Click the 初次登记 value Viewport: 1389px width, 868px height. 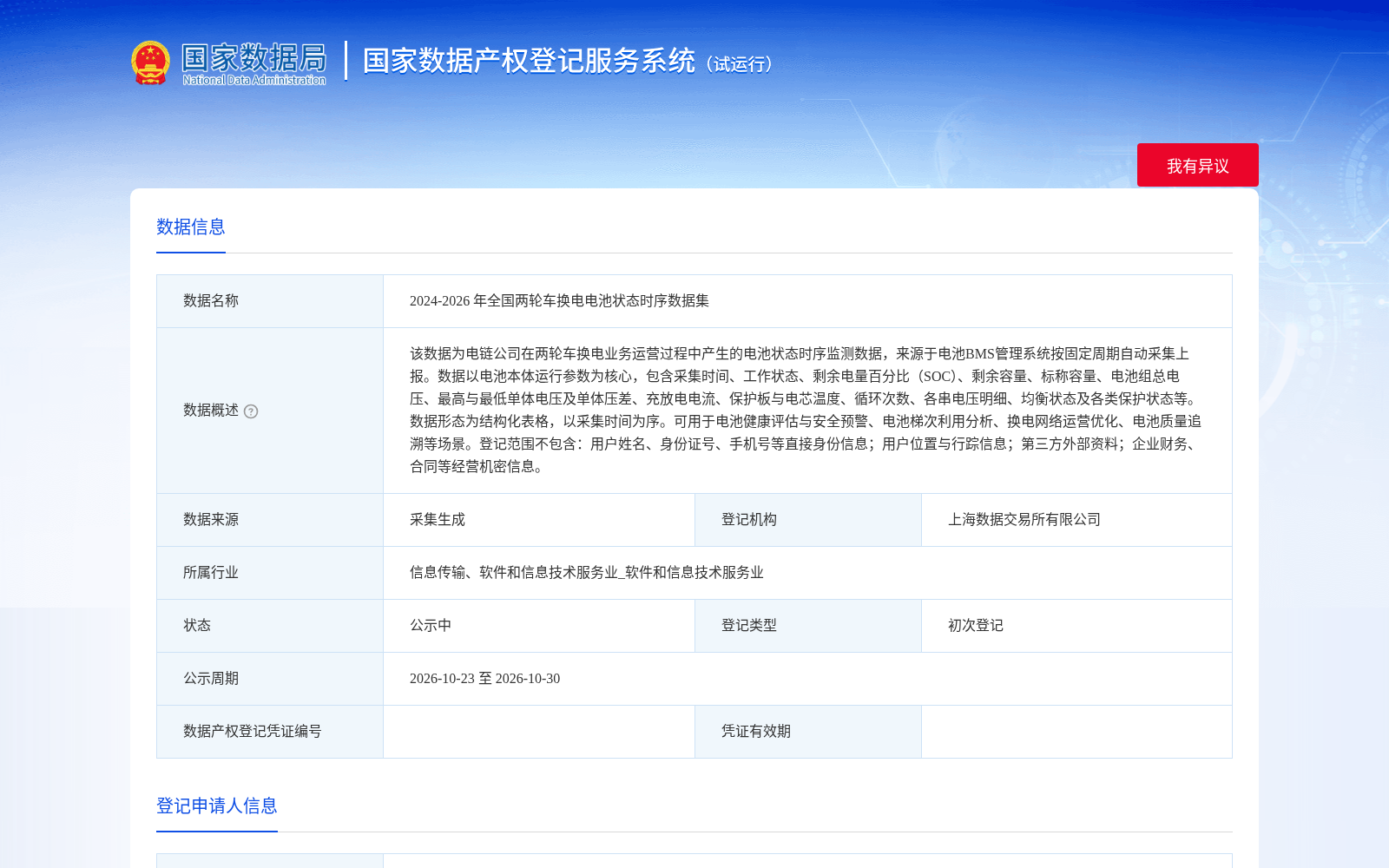pos(976,626)
